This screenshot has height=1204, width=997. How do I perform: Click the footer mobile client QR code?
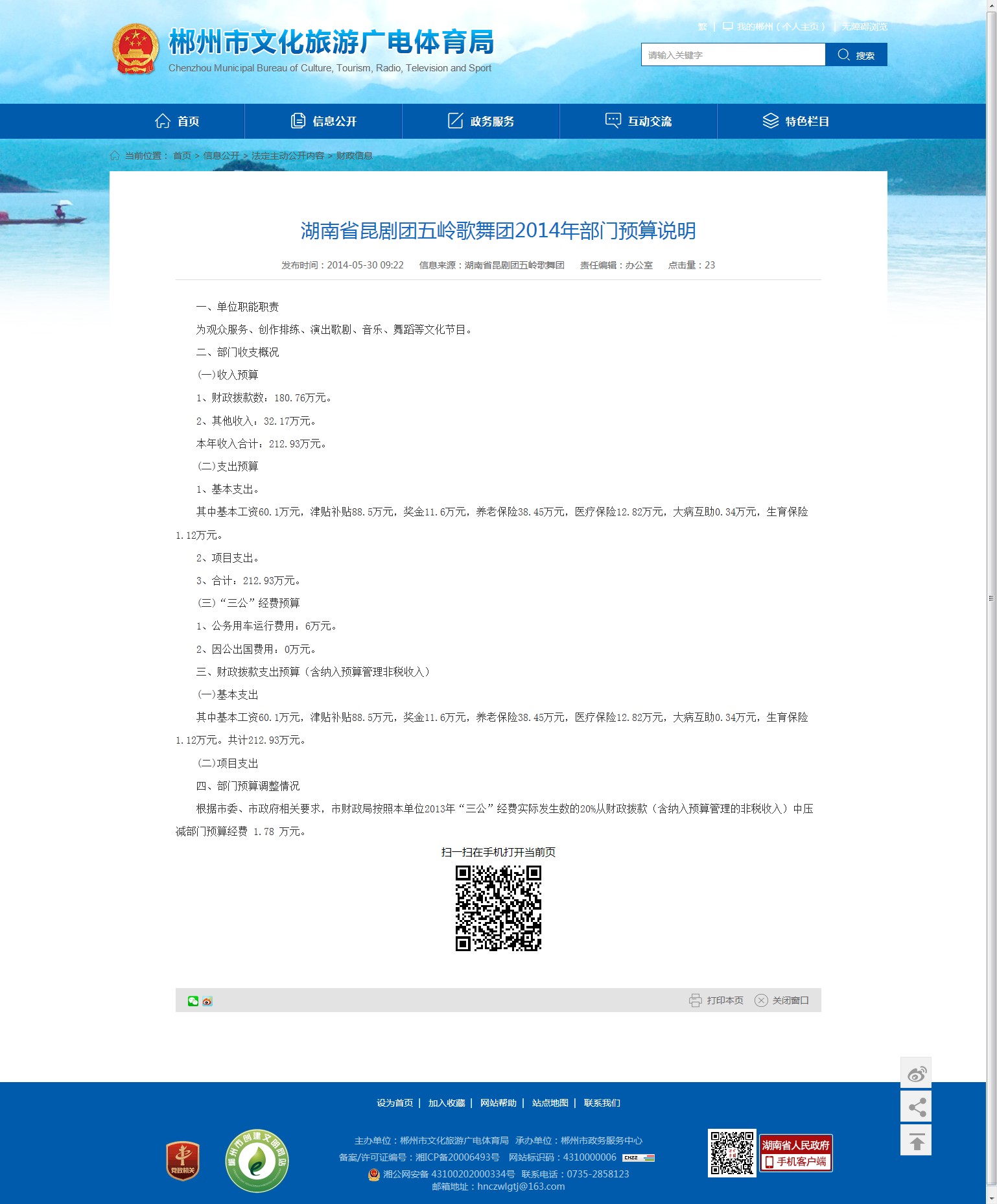click(732, 1153)
